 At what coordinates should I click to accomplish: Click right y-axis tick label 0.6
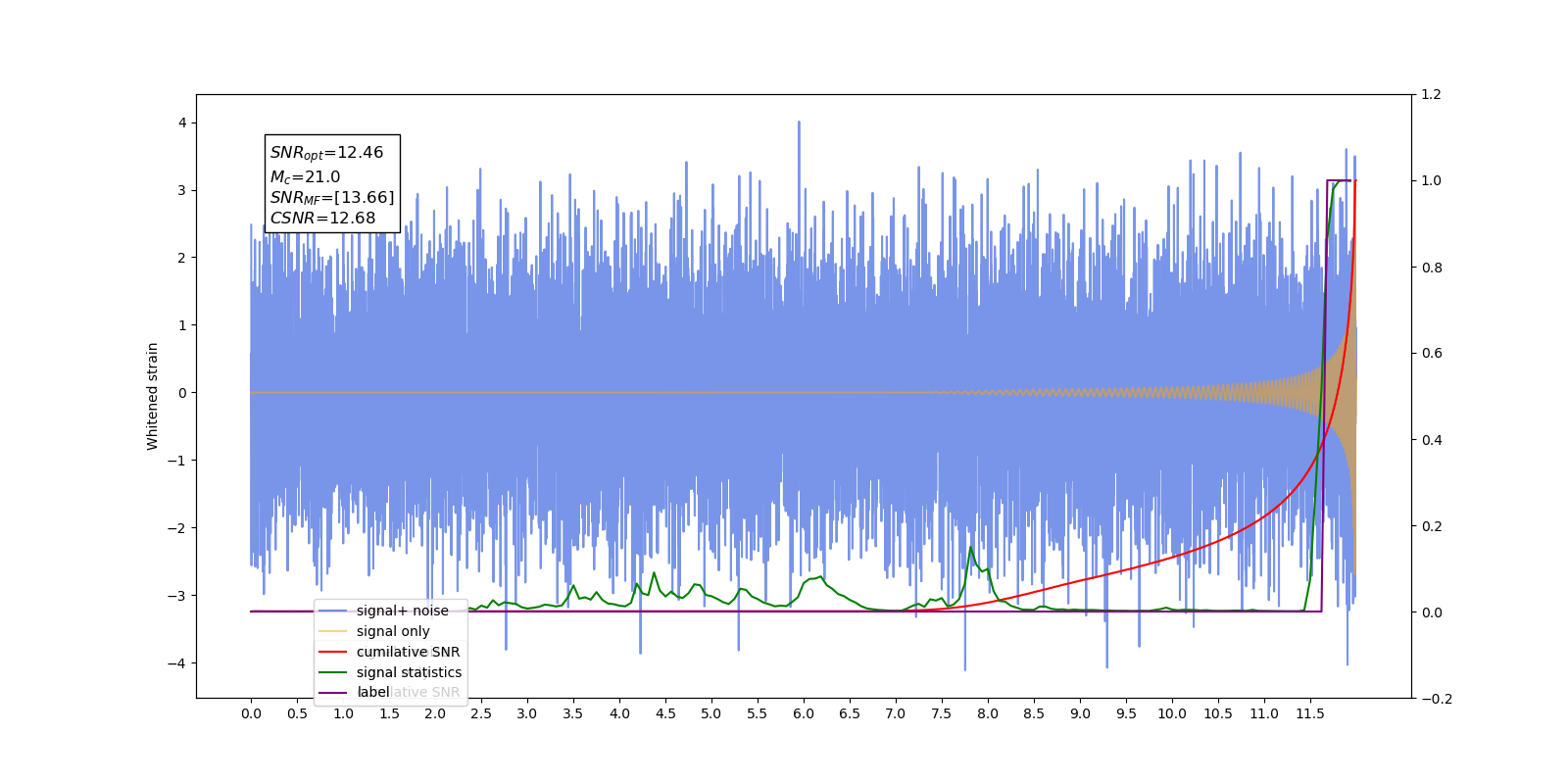click(1431, 354)
